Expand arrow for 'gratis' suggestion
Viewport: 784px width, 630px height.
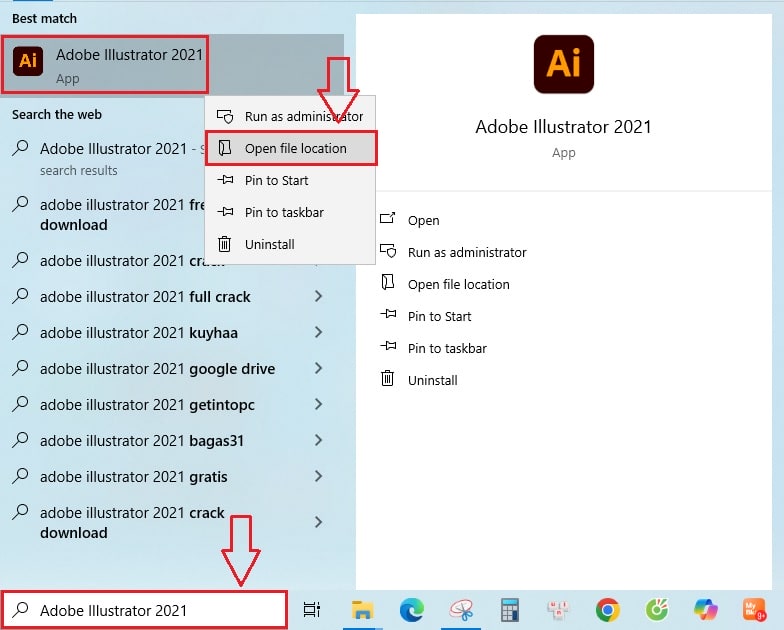coord(318,476)
